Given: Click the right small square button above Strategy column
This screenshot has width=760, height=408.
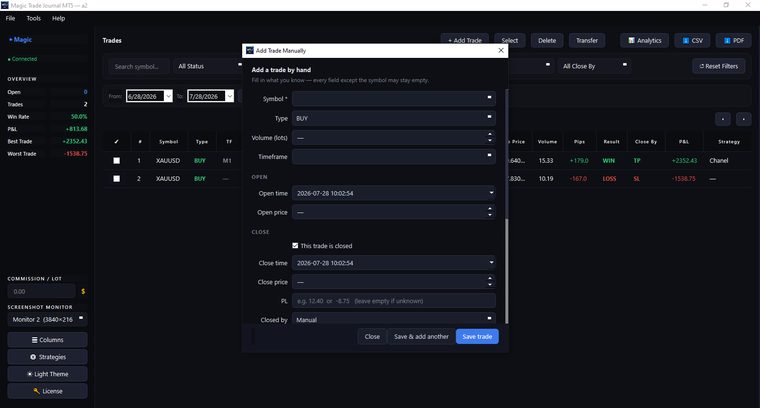Looking at the screenshot, I should point(744,119).
